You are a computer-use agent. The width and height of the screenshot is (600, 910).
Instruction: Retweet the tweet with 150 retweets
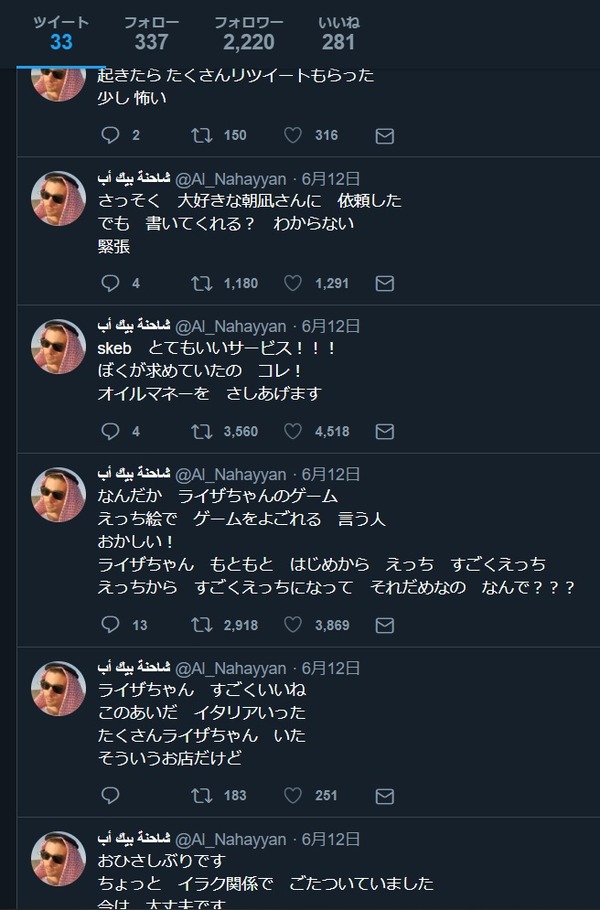point(201,135)
